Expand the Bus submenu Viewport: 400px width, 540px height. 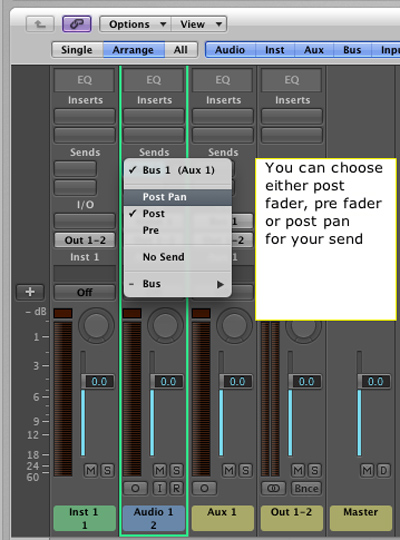(178, 284)
